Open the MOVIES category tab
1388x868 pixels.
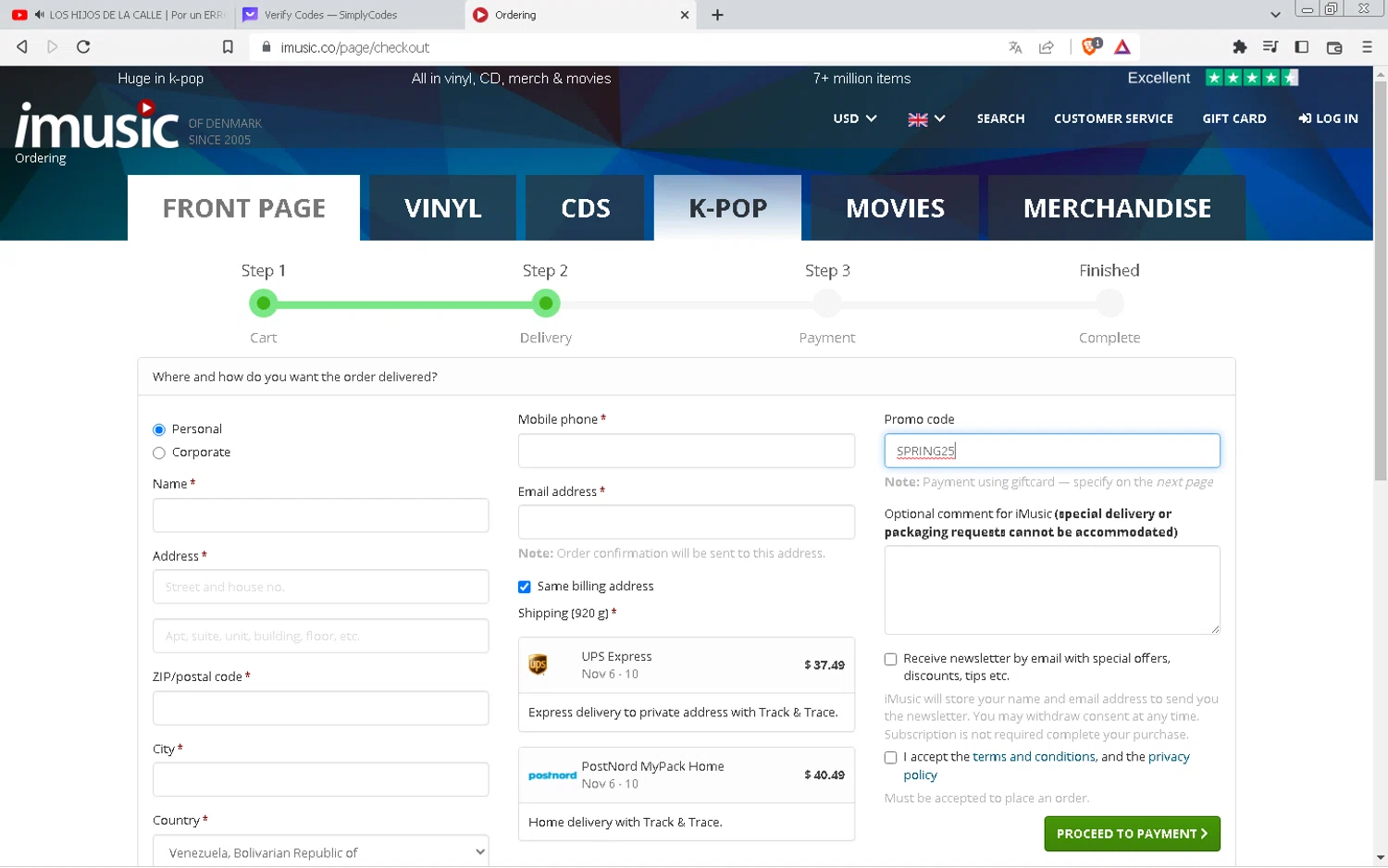895,208
